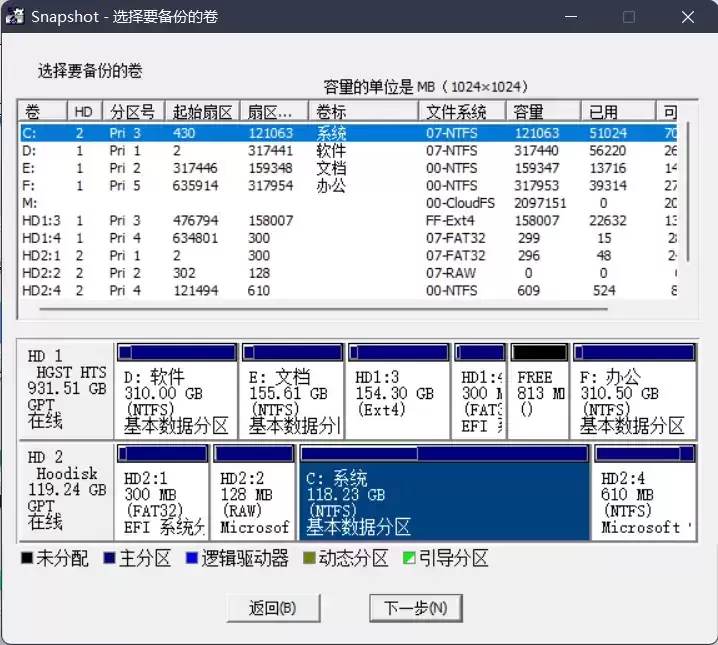The height and width of the screenshot is (645, 718).
Task: Click the used value 56220 for D:
Action: coord(607,151)
